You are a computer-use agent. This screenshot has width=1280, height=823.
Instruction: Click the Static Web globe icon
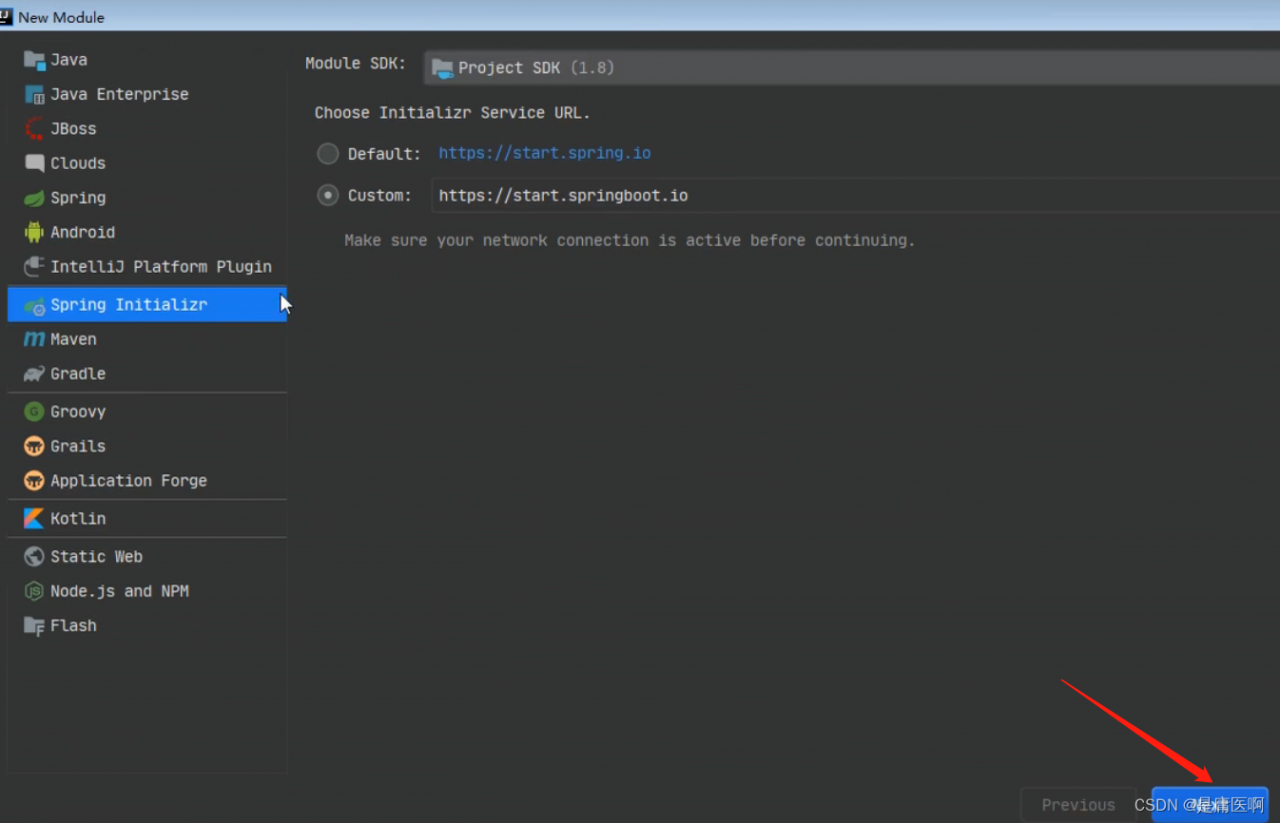click(x=34, y=557)
